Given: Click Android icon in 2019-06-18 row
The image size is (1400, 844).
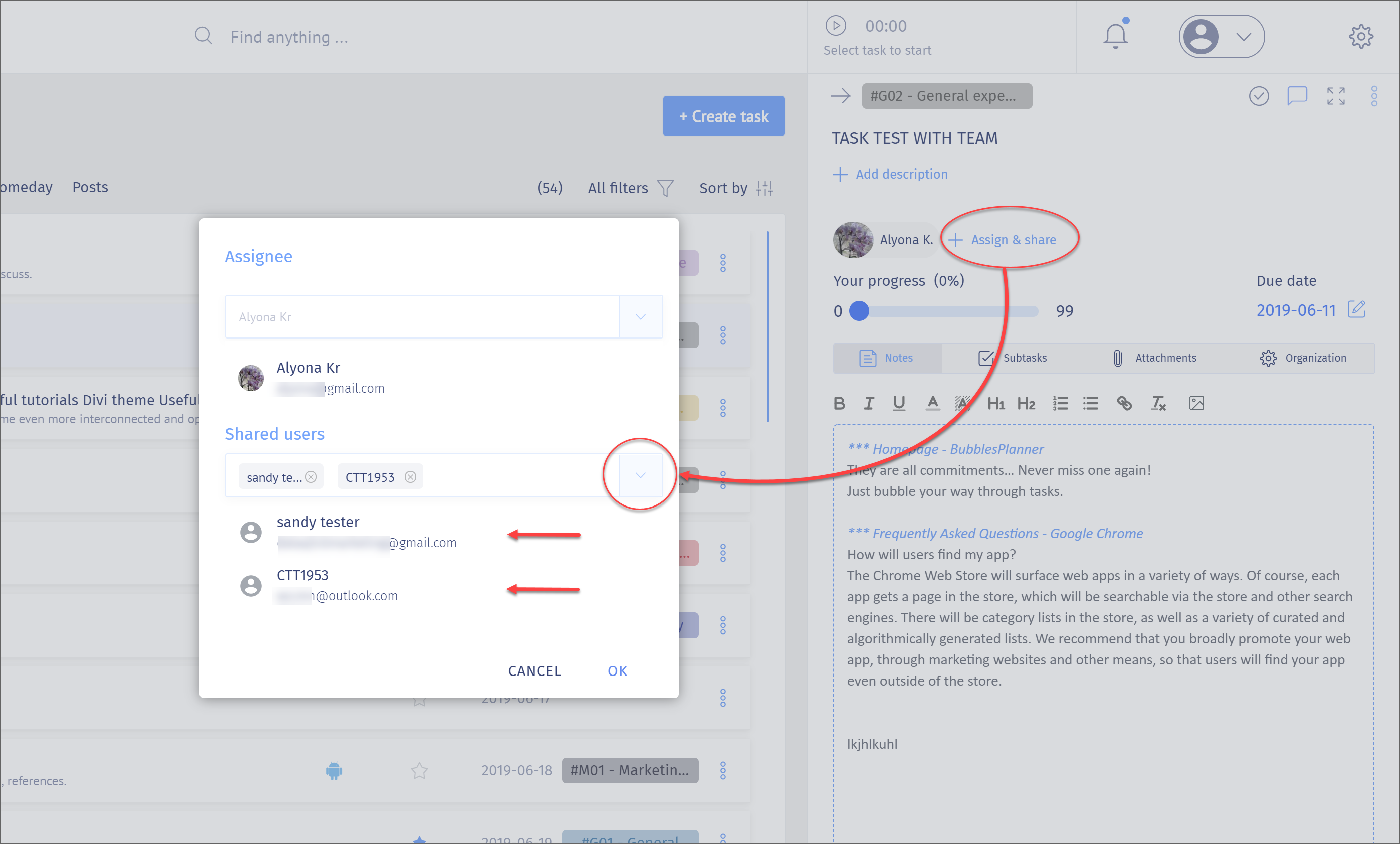Looking at the screenshot, I should 334,770.
